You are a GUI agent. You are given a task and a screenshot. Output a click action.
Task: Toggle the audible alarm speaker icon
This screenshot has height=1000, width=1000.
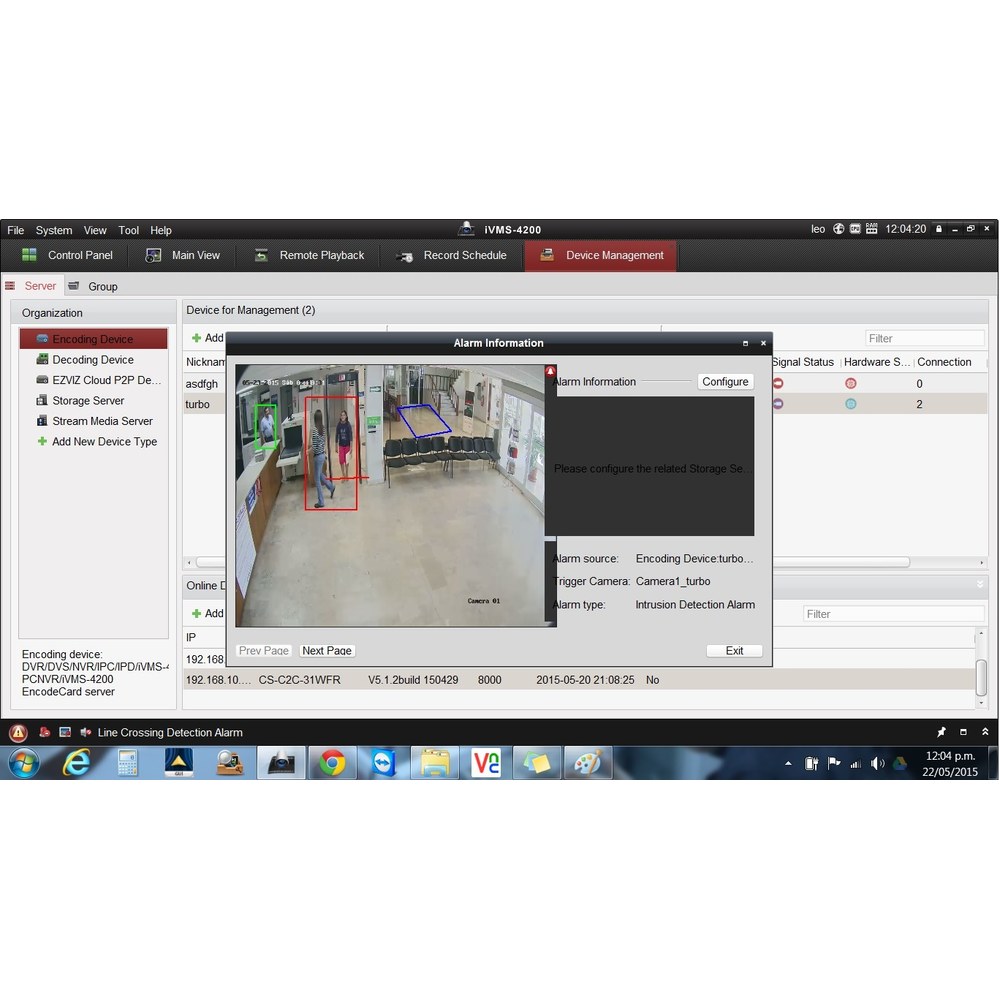pos(85,732)
